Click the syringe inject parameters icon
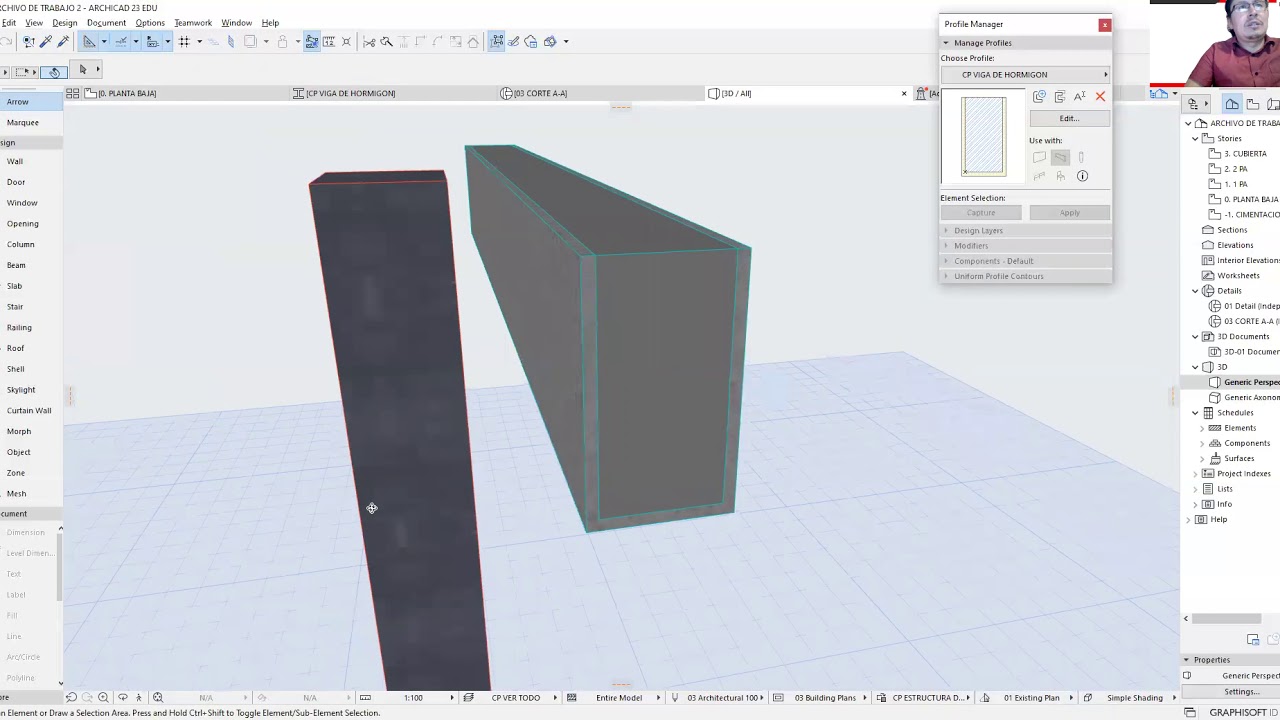Image resolution: width=1280 pixels, height=720 pixels. (63, 41)
